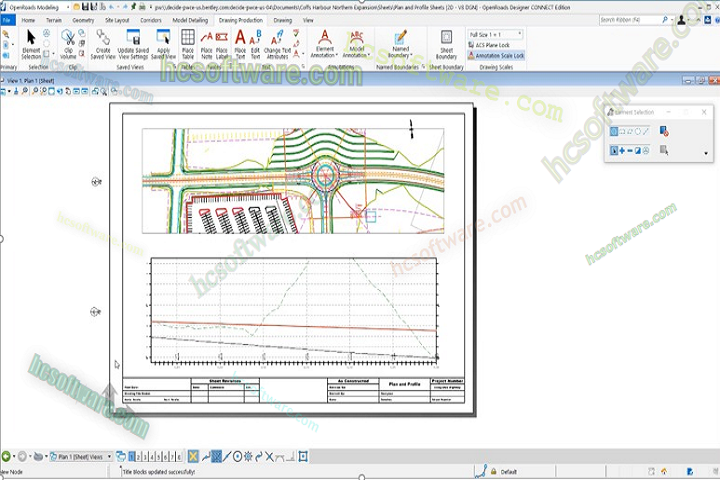Screen dimensions: 720x480
Task: Select the Element Selection tool in ribbon
Action: (31, 44)
